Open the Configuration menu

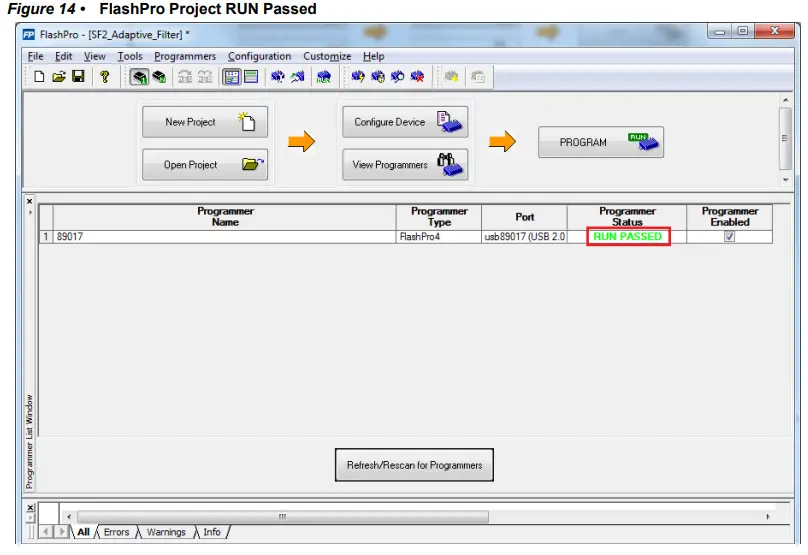tap(259, 56)
